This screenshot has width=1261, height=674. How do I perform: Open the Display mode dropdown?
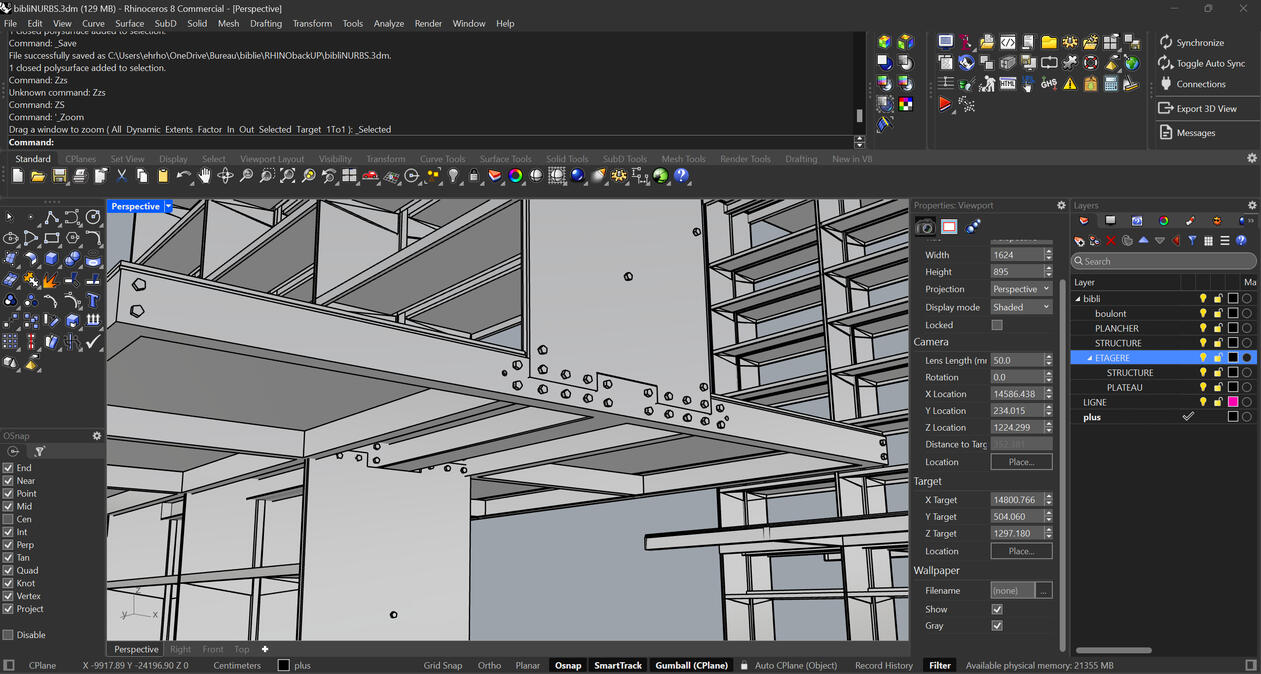pyautogui.click(x=1020, y=307)
